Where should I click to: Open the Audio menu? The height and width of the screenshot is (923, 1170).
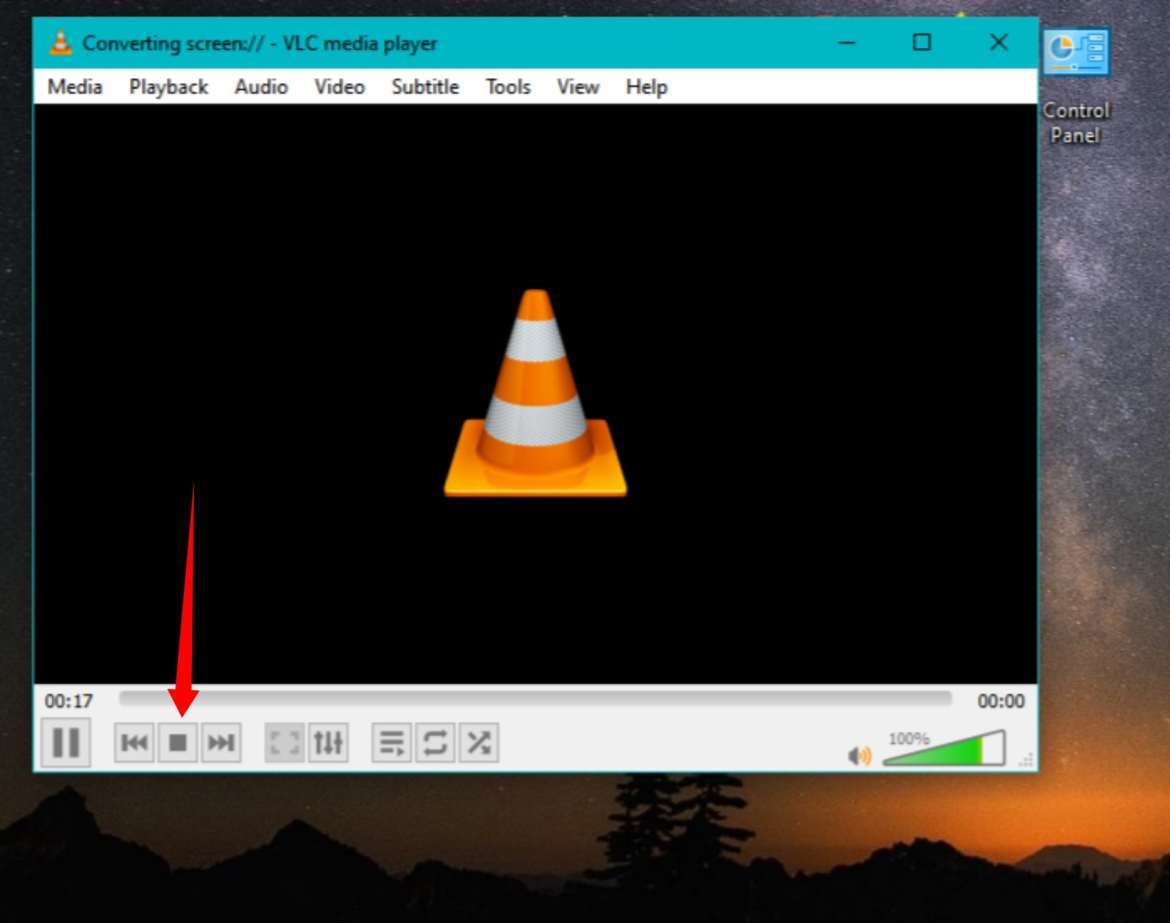(261, 87)
